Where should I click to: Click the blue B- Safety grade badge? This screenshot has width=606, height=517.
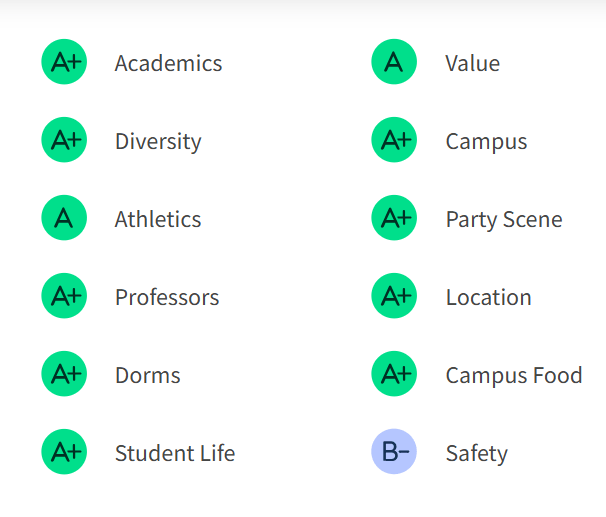(394, 453)
